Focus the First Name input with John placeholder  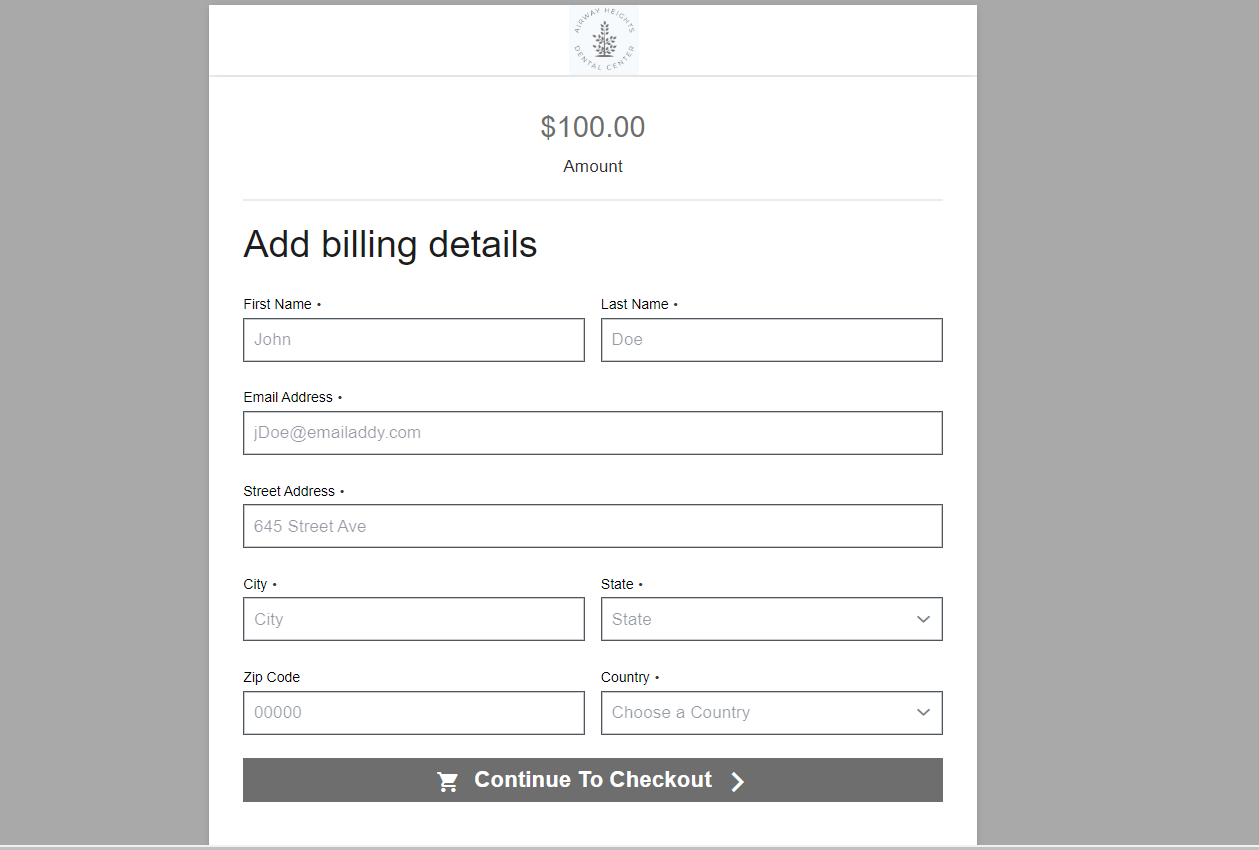(414, 340)
